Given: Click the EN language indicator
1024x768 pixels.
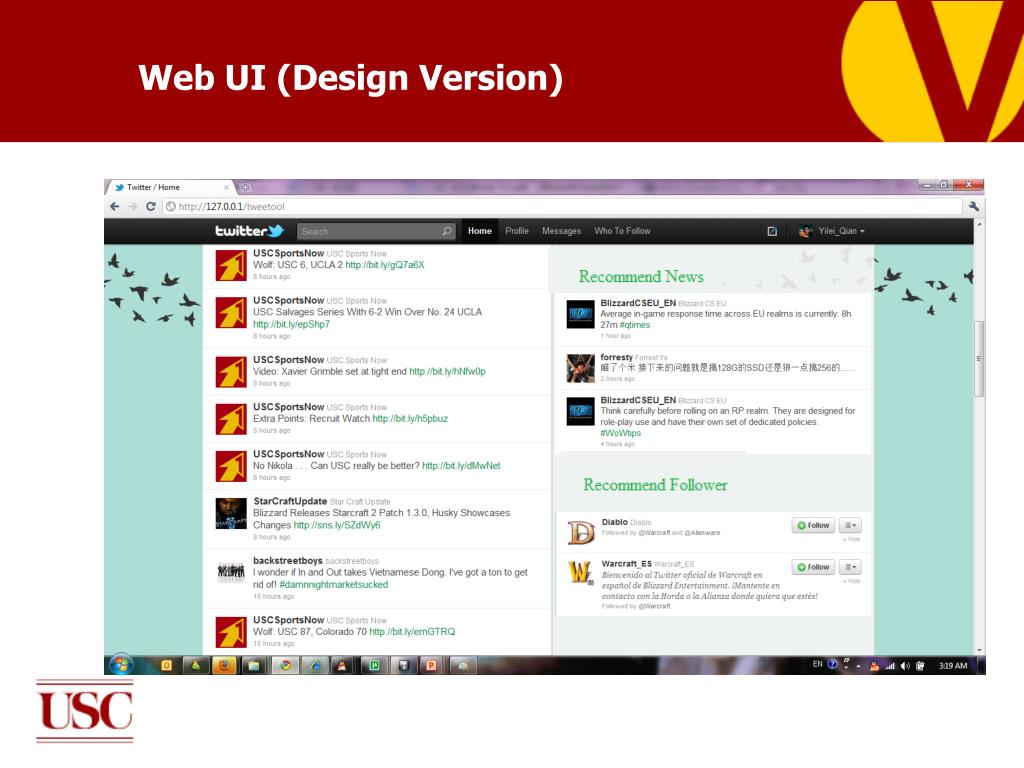Looking at the screenshot, I should click(x=818, y=664).
